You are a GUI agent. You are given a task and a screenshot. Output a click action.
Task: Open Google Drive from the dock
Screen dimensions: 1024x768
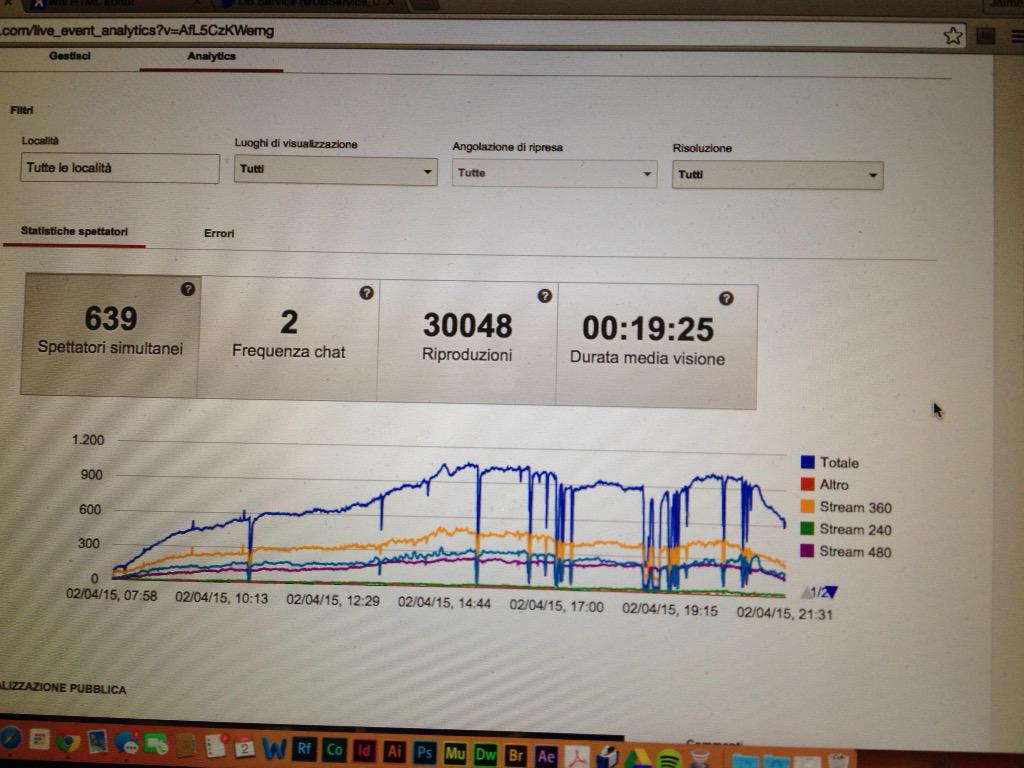coord(638,758)
